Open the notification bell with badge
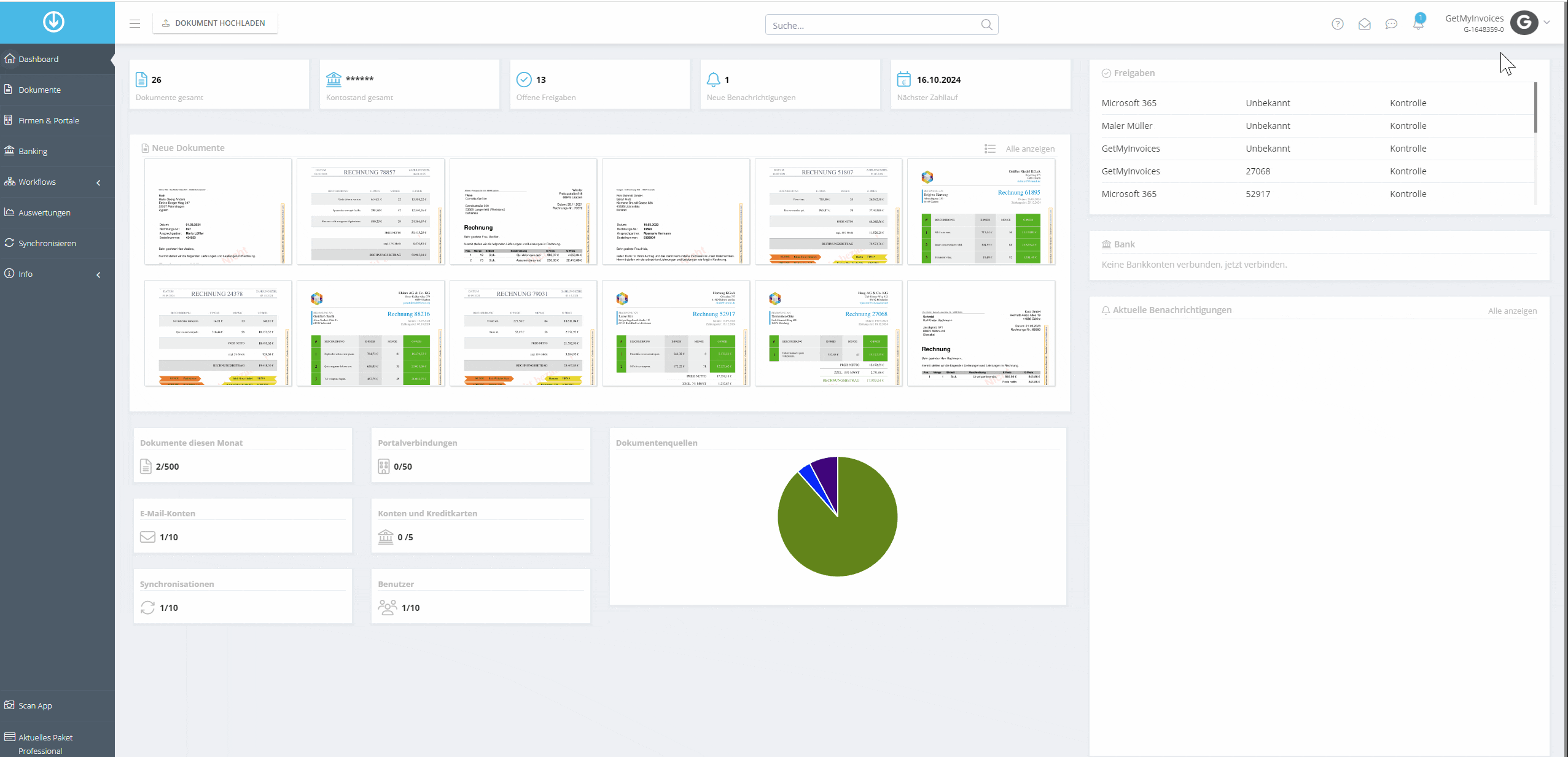Screen dimensions: 1568x757 [x=1418, y=22]
